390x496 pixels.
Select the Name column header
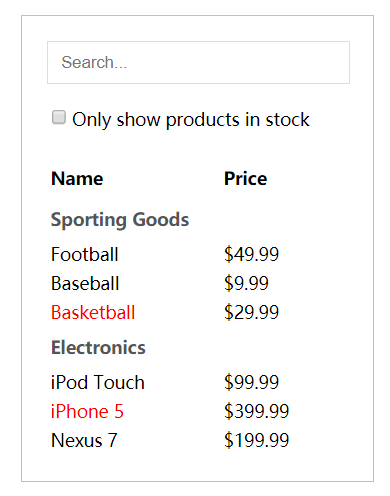pos(77,179)
